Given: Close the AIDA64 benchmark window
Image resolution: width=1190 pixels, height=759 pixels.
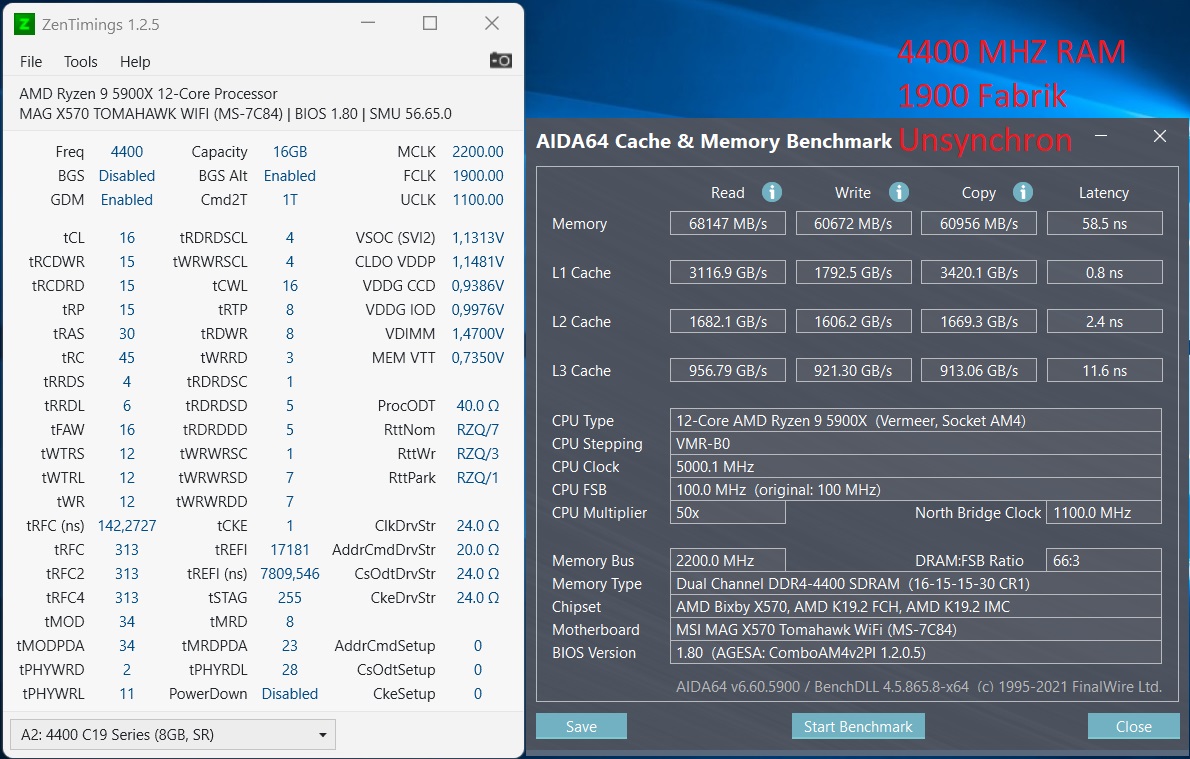Looking at the screenshot, I should 1133,726.
